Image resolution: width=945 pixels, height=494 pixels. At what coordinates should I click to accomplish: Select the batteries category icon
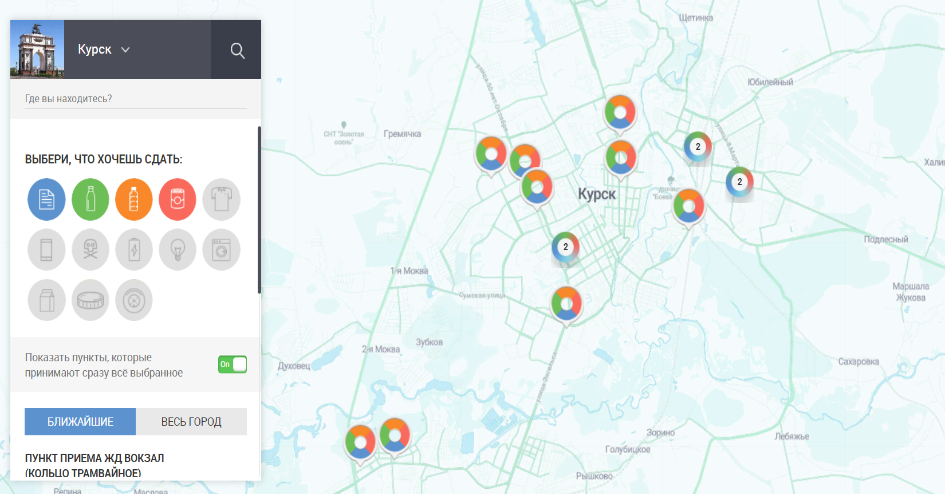134,249
